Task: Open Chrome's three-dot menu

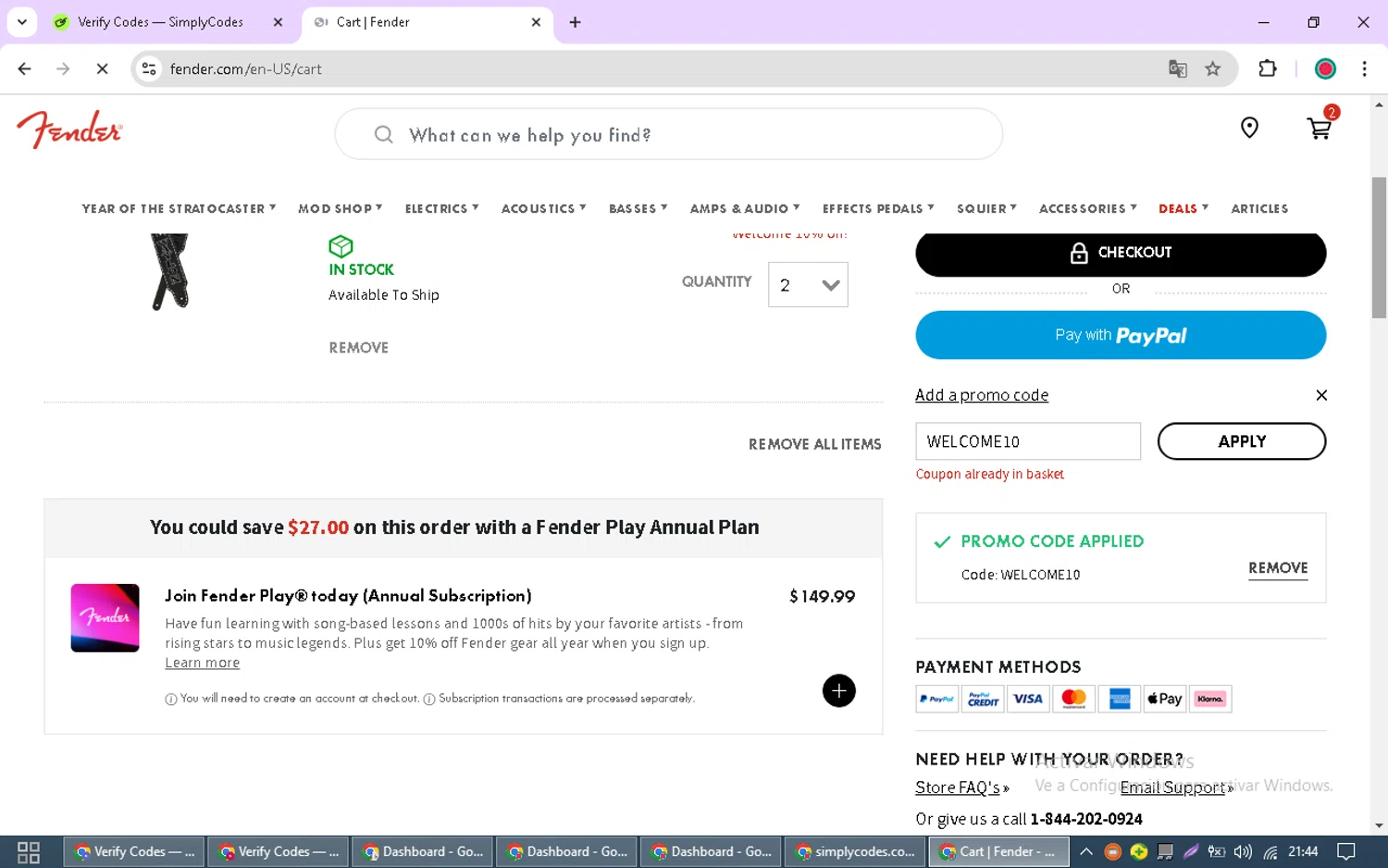Action: tap(1364, 68)
